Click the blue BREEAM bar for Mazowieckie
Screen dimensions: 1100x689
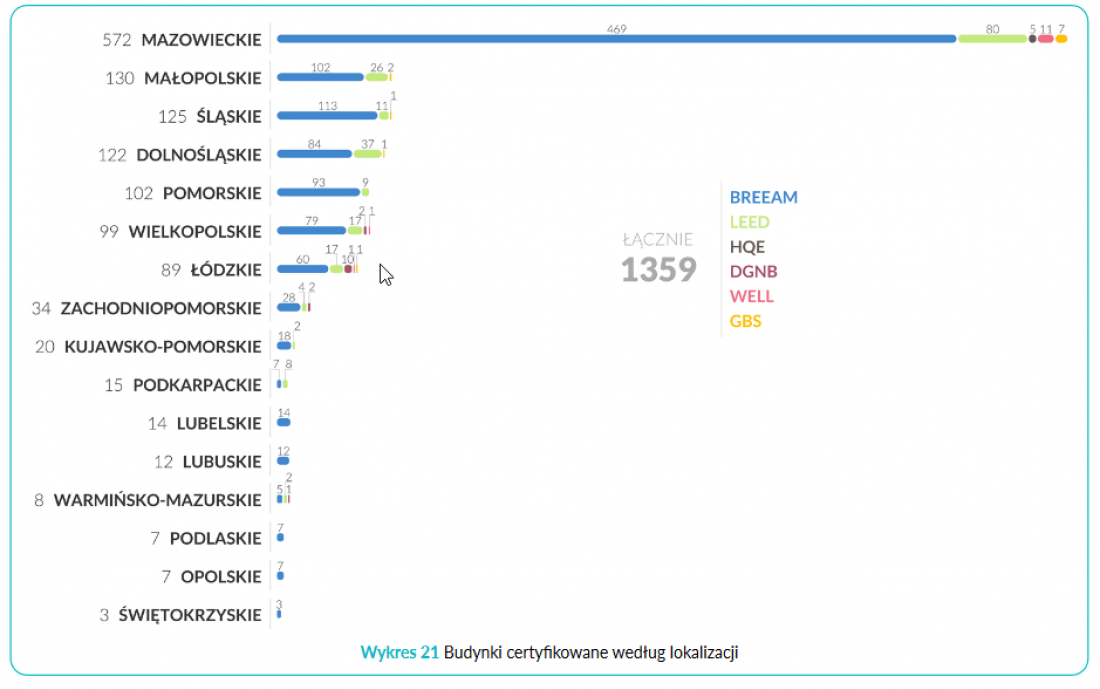click(x=617, y=39)
